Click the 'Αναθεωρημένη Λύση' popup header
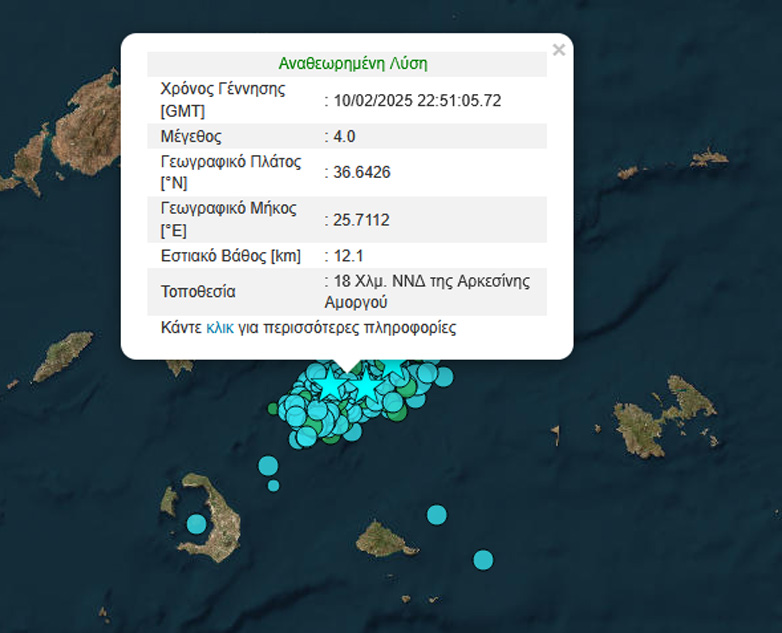 353,64
